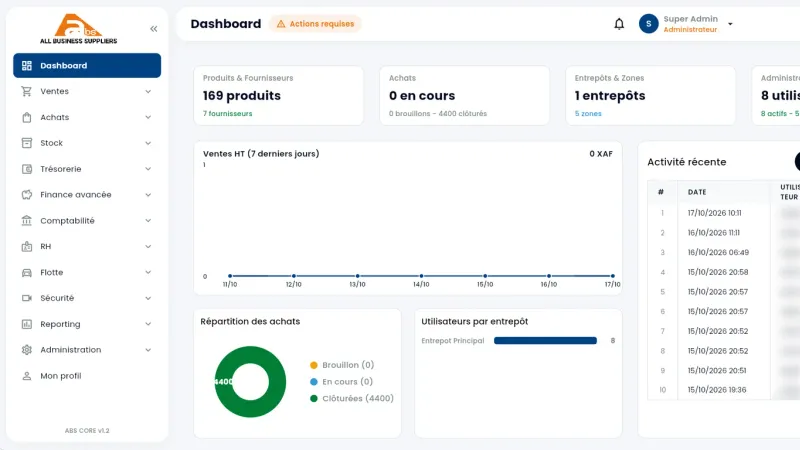The width and height of the screenshot is (800, 450).
Task: Go to Mon profil menu label
Action: pyautogui.click(x=61, y=376)
